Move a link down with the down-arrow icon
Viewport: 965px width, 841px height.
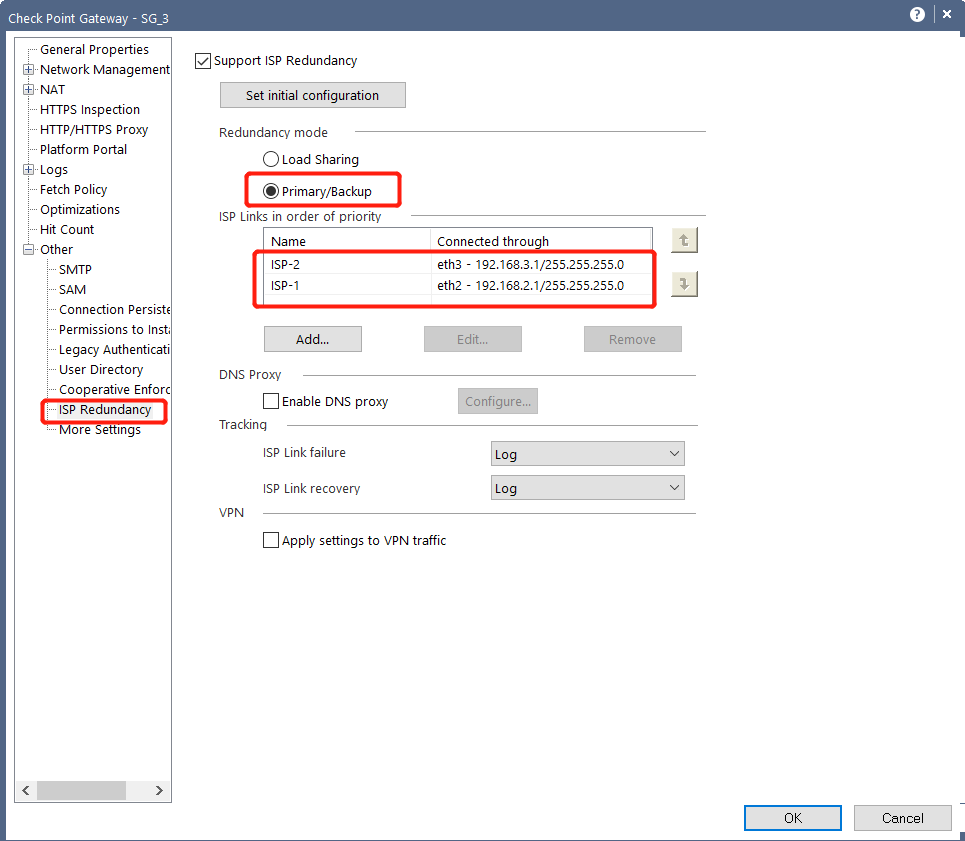tap(684, 284)
